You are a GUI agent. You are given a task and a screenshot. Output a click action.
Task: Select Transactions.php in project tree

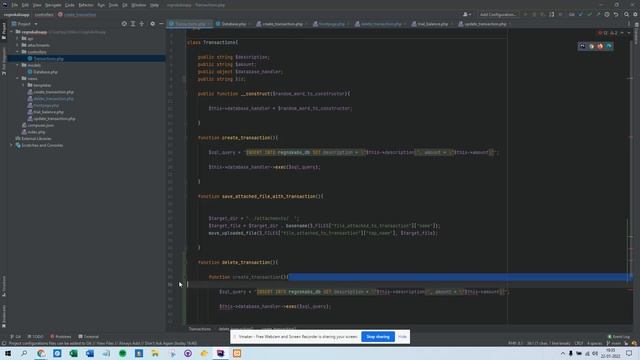pyautogui.click(x=48, y=58)
